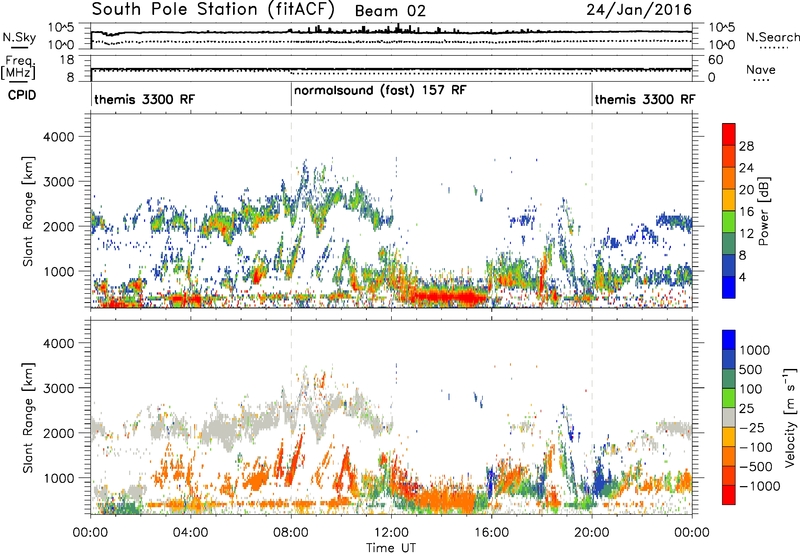Screen dimensions: 800x554
Task: Click the 'Velocity [m s⁻¹]' color bar label
Action: point(790,417)
